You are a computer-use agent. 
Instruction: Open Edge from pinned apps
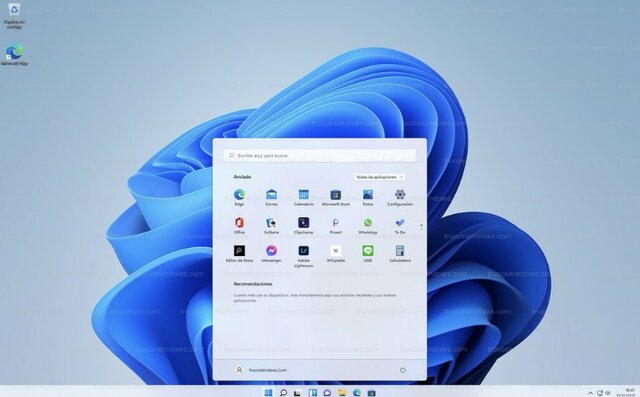239,197
